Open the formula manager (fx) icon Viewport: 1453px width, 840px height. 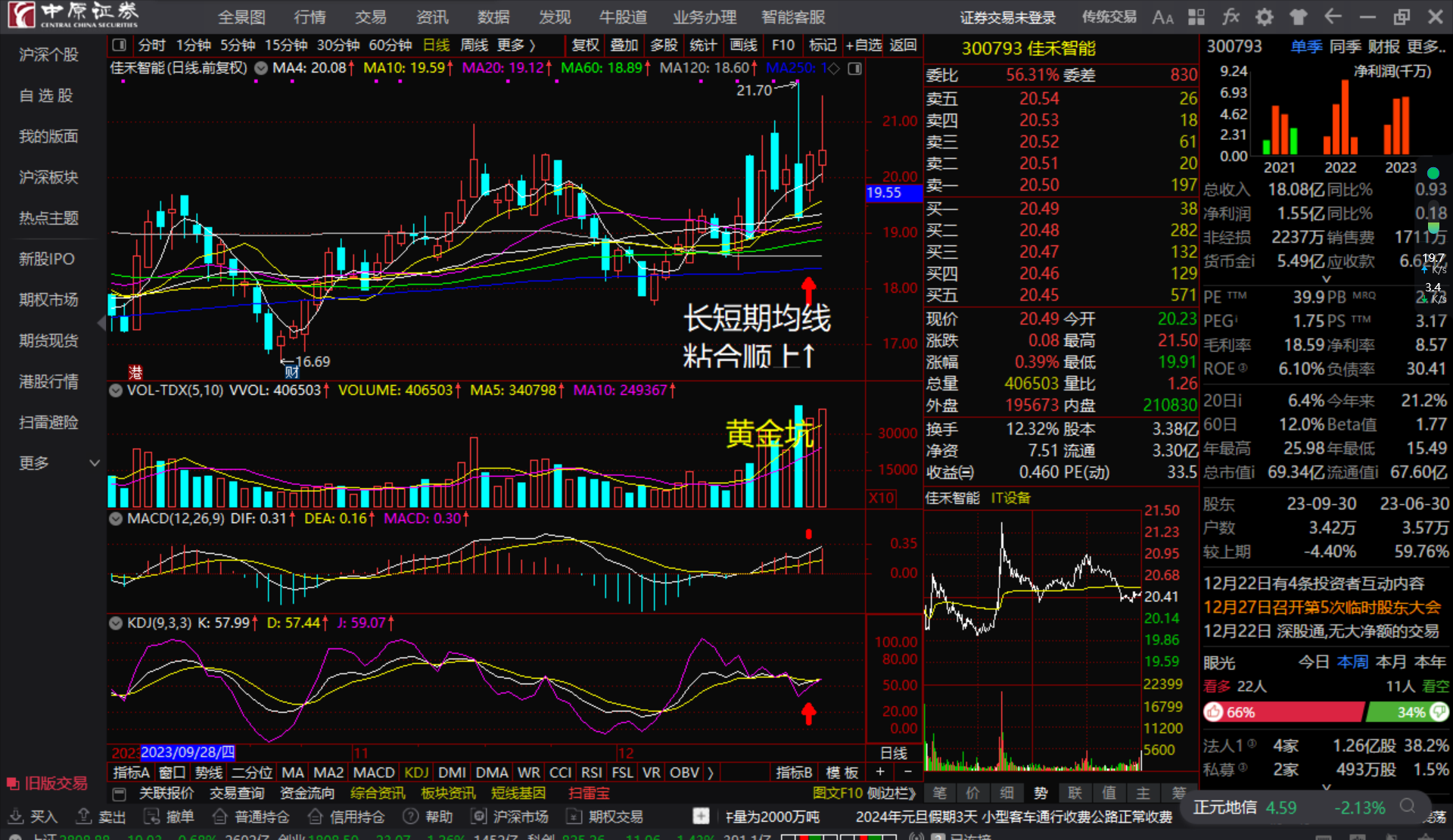point(1231,16)
